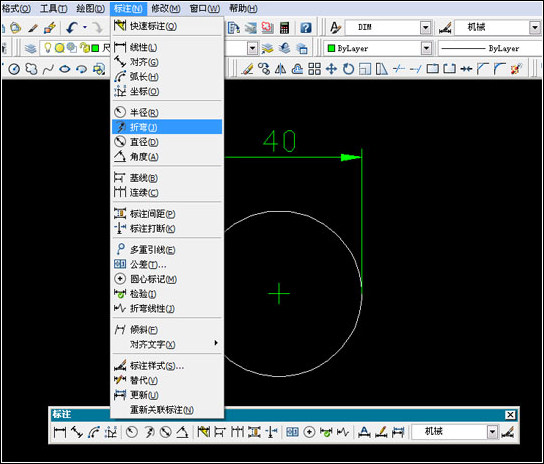Click the Array grid icon in the modify toolbar

(314, 69)
